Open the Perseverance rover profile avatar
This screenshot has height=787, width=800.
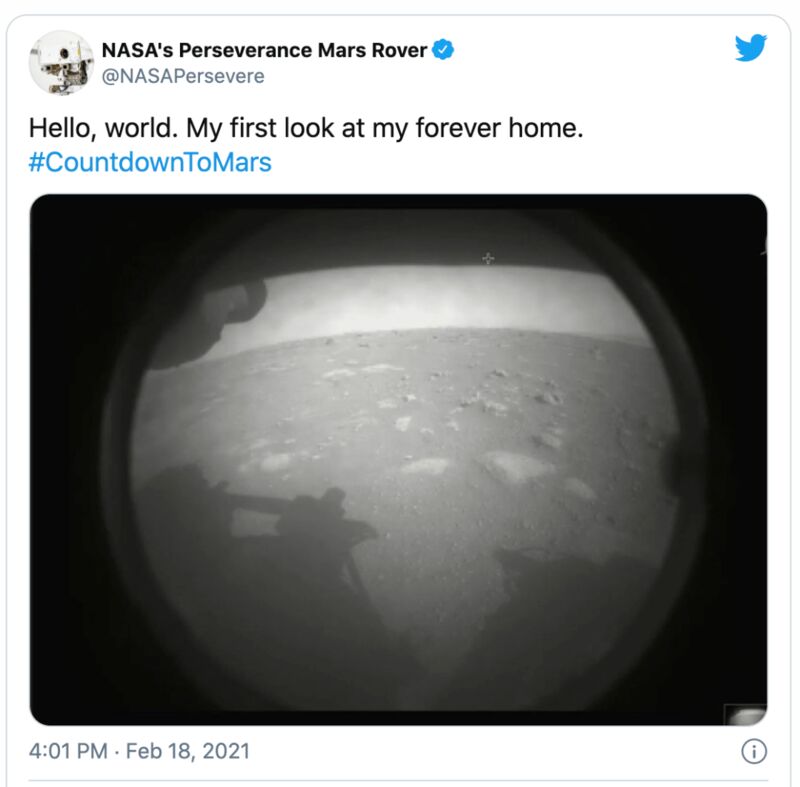pos(61,62)
